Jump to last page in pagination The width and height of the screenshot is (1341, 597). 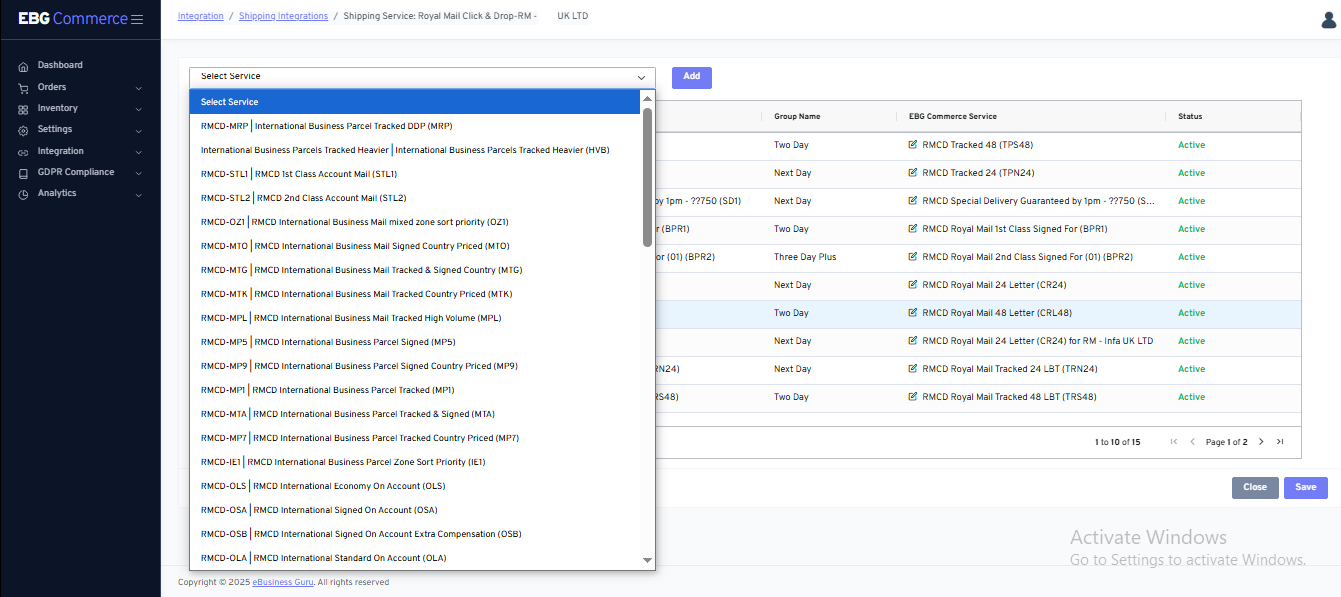coord(1280,442)
